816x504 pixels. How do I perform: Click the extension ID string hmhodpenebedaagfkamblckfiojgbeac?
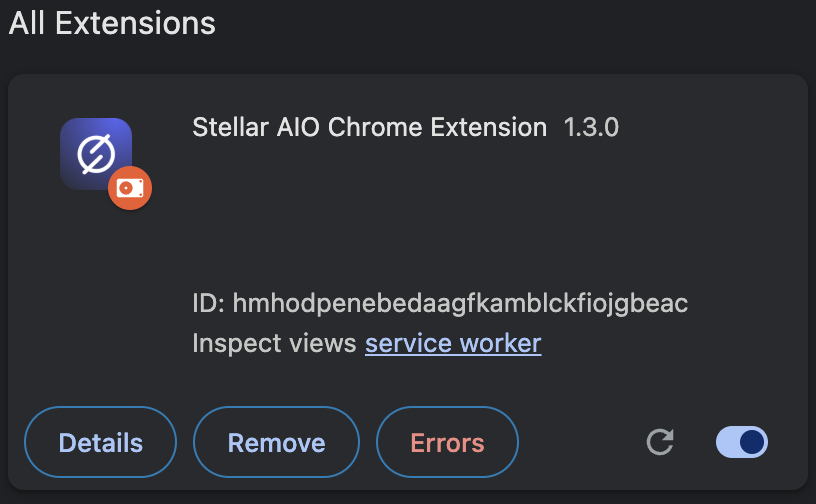(x=467, y=303)
